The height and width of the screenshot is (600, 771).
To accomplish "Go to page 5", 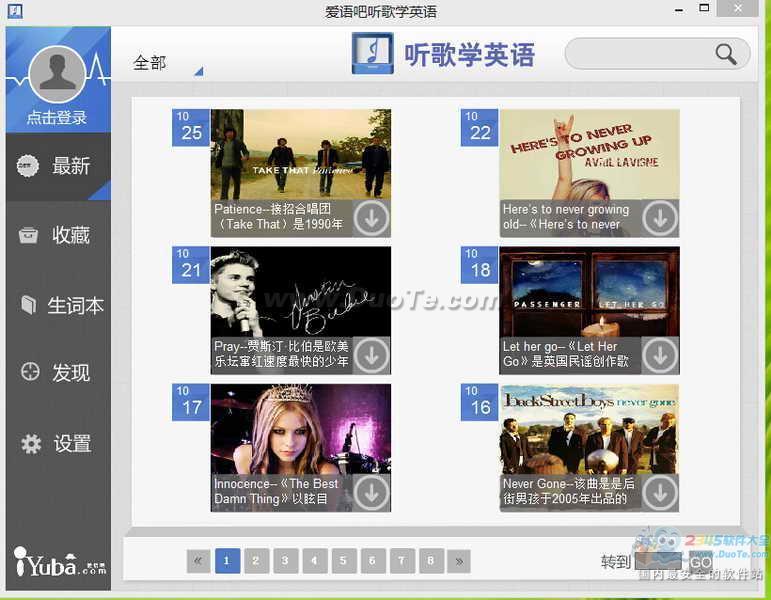I will pyautogui.click(x=343, y=561).
